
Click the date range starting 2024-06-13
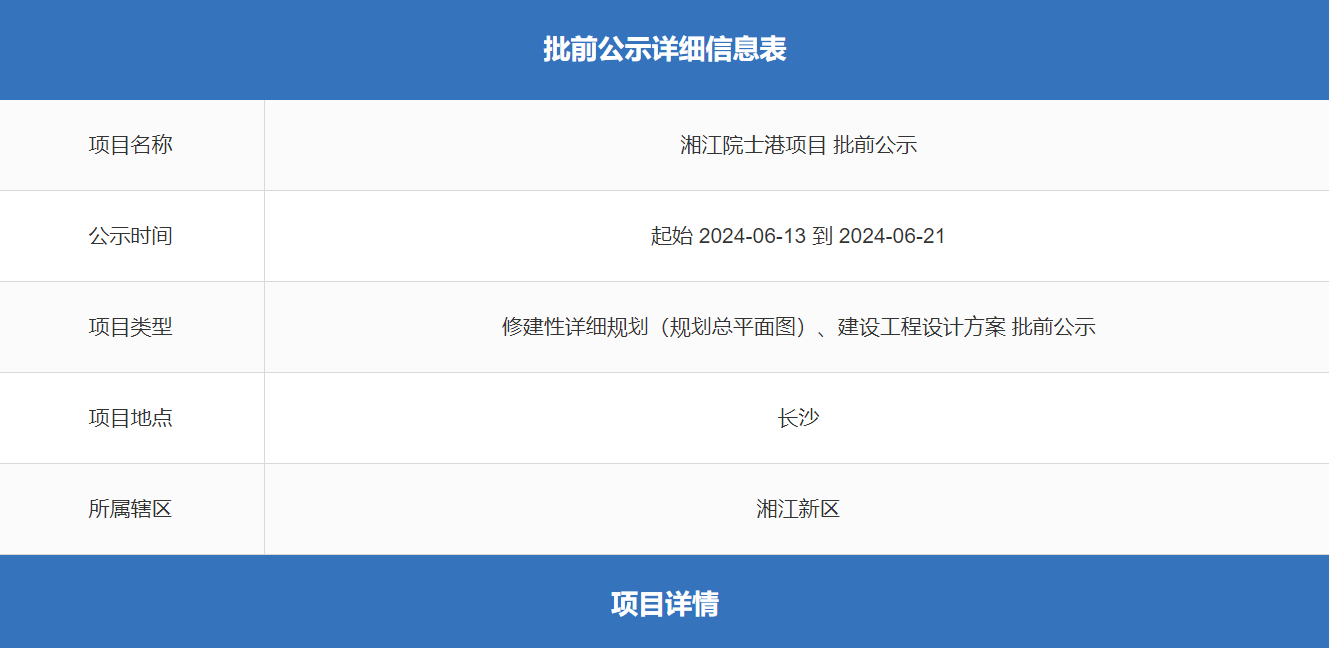(x=798, y=236)
